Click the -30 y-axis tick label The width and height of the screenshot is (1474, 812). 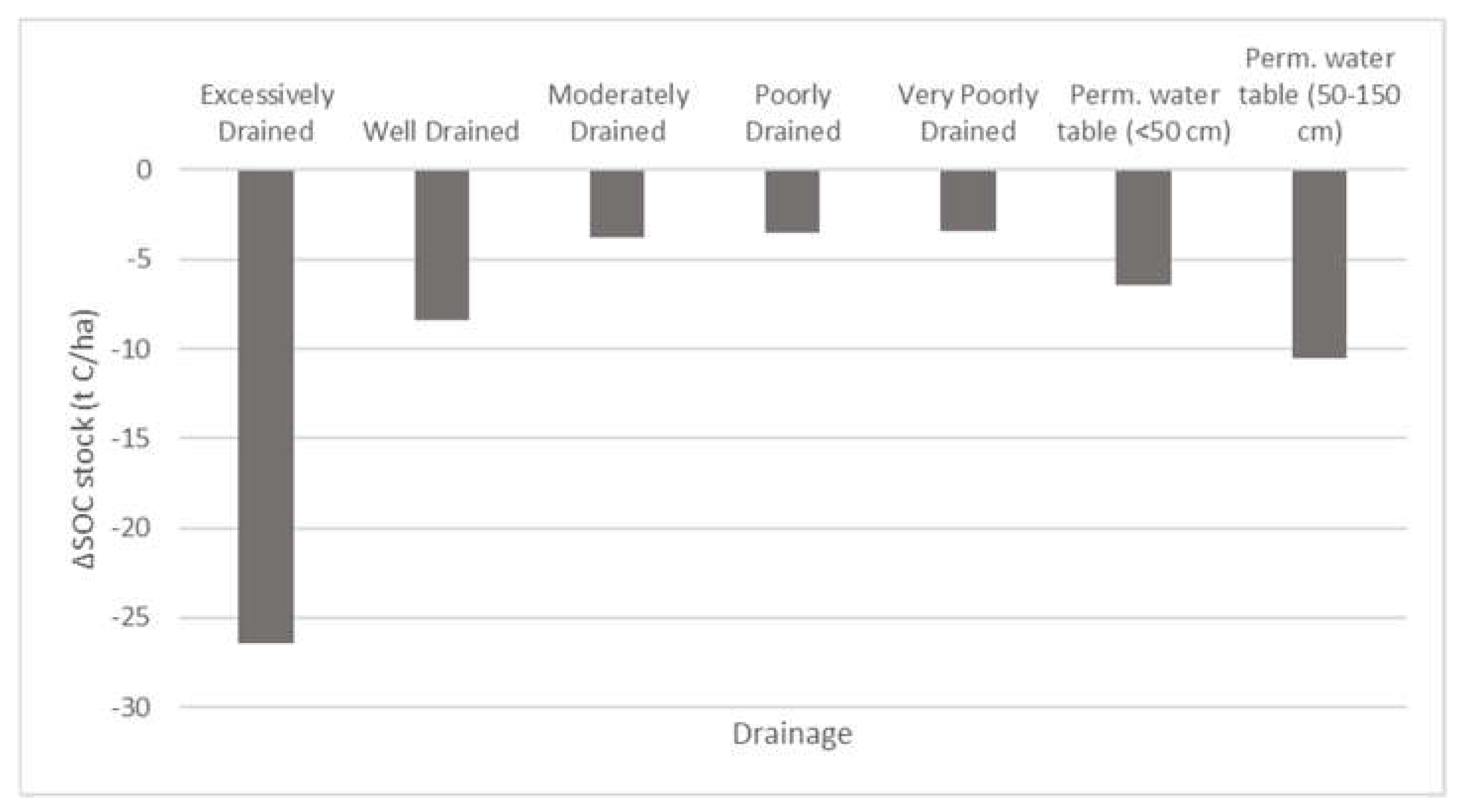(132, 708)
